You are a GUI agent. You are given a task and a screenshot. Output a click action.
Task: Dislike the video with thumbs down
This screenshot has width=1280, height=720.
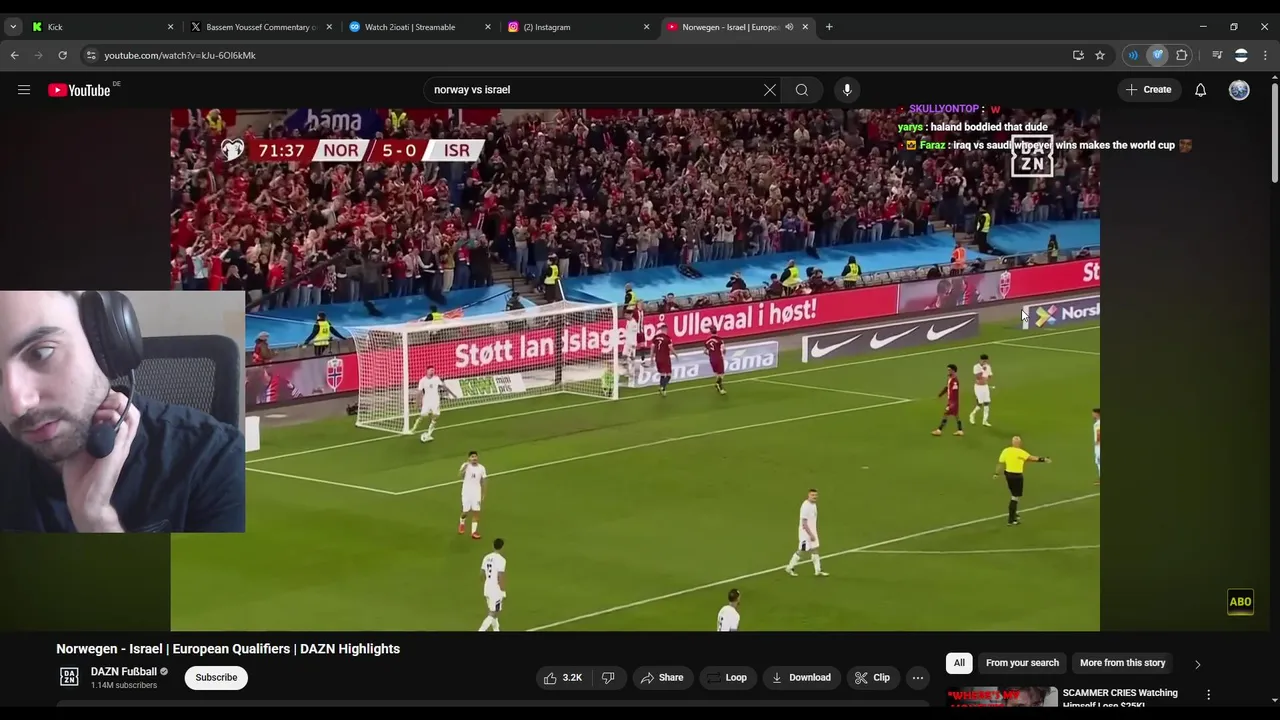(x=608, y=678)
